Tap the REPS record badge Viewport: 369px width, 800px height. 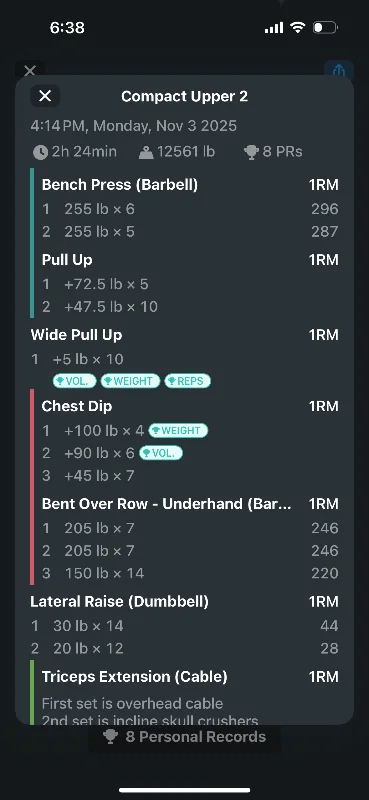coord(187,381)
